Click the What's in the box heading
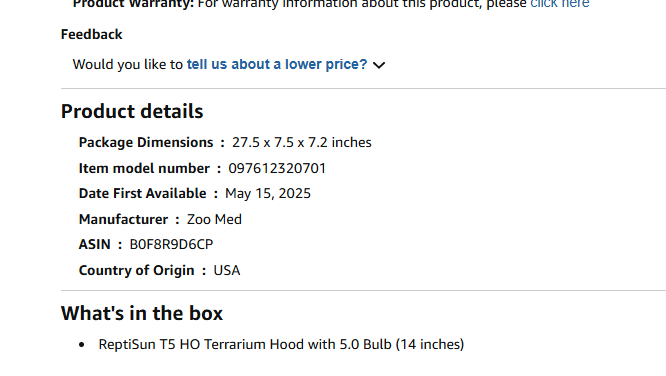The image size is (666, 376). [142, 314]
